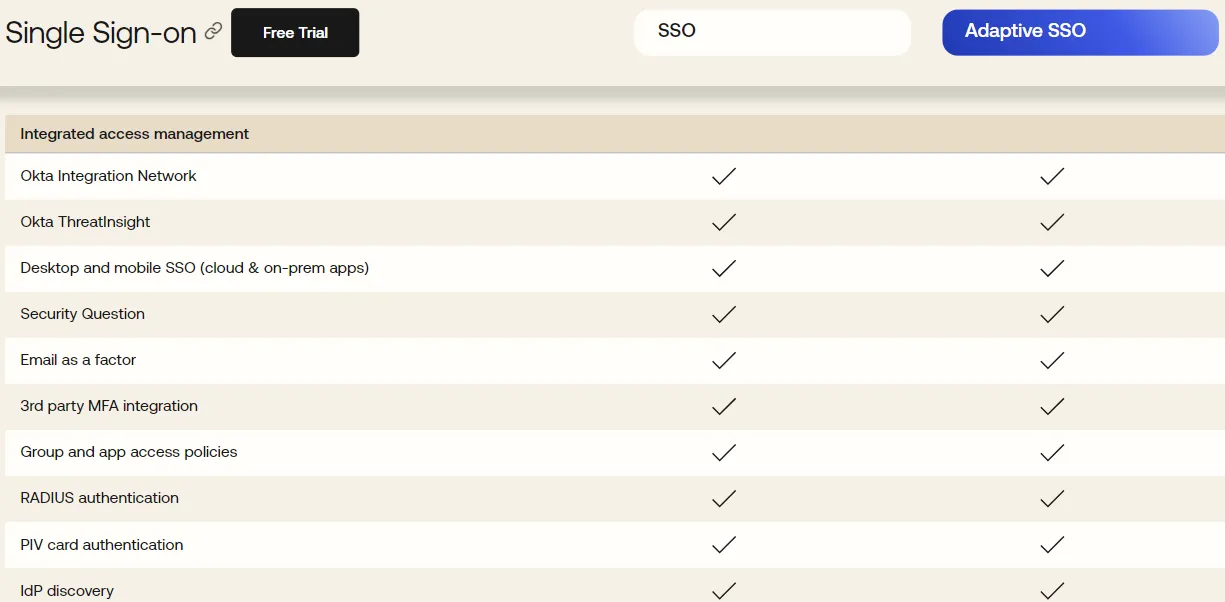Click Desktop and mobile SSO row label
Image resolution: width=1225 pixels, height=602 pixels.
[195, 268]
